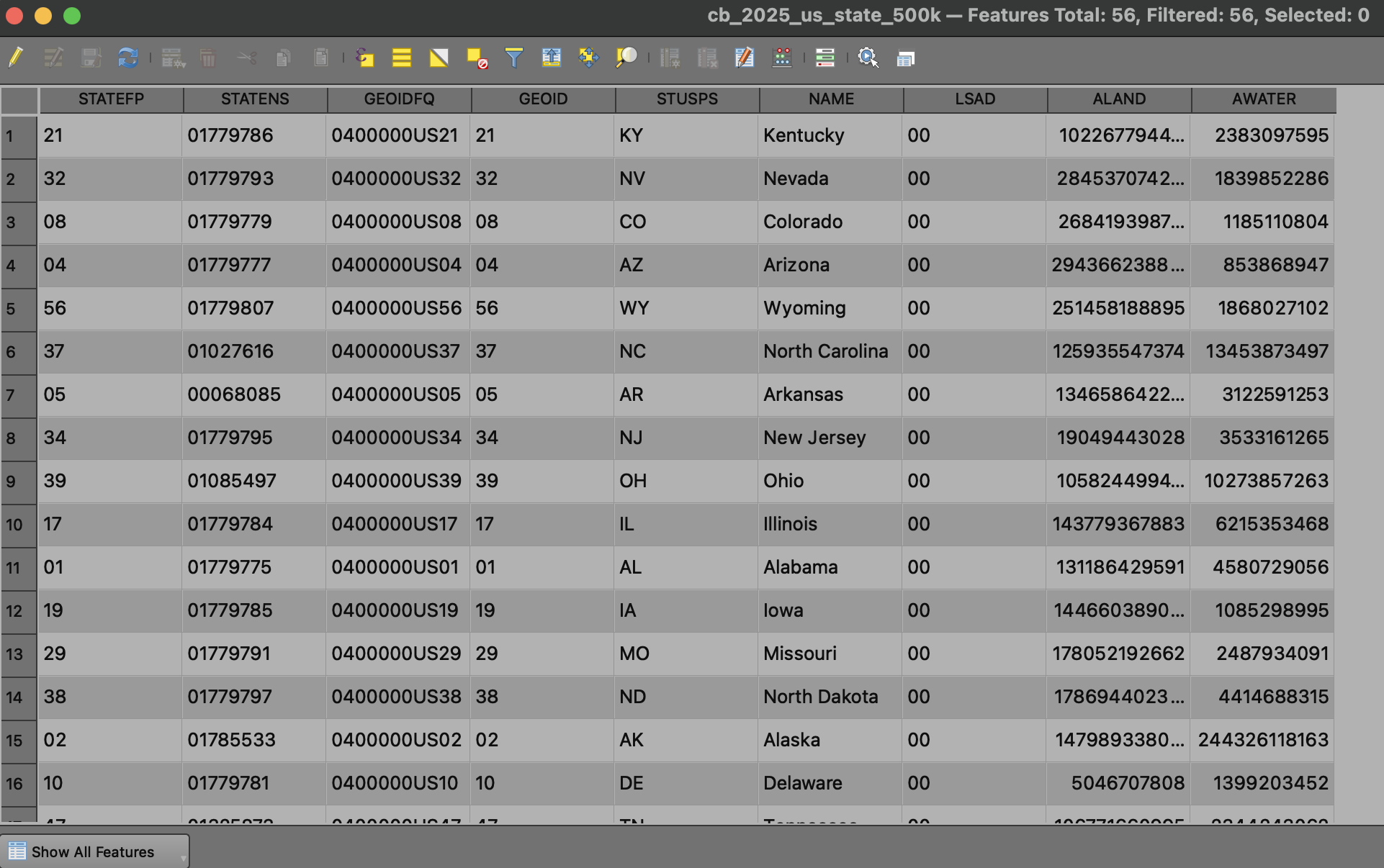This screenshot has width=1384, height=868.
Task: Reload the attribute table
Action: coord(128,58)
